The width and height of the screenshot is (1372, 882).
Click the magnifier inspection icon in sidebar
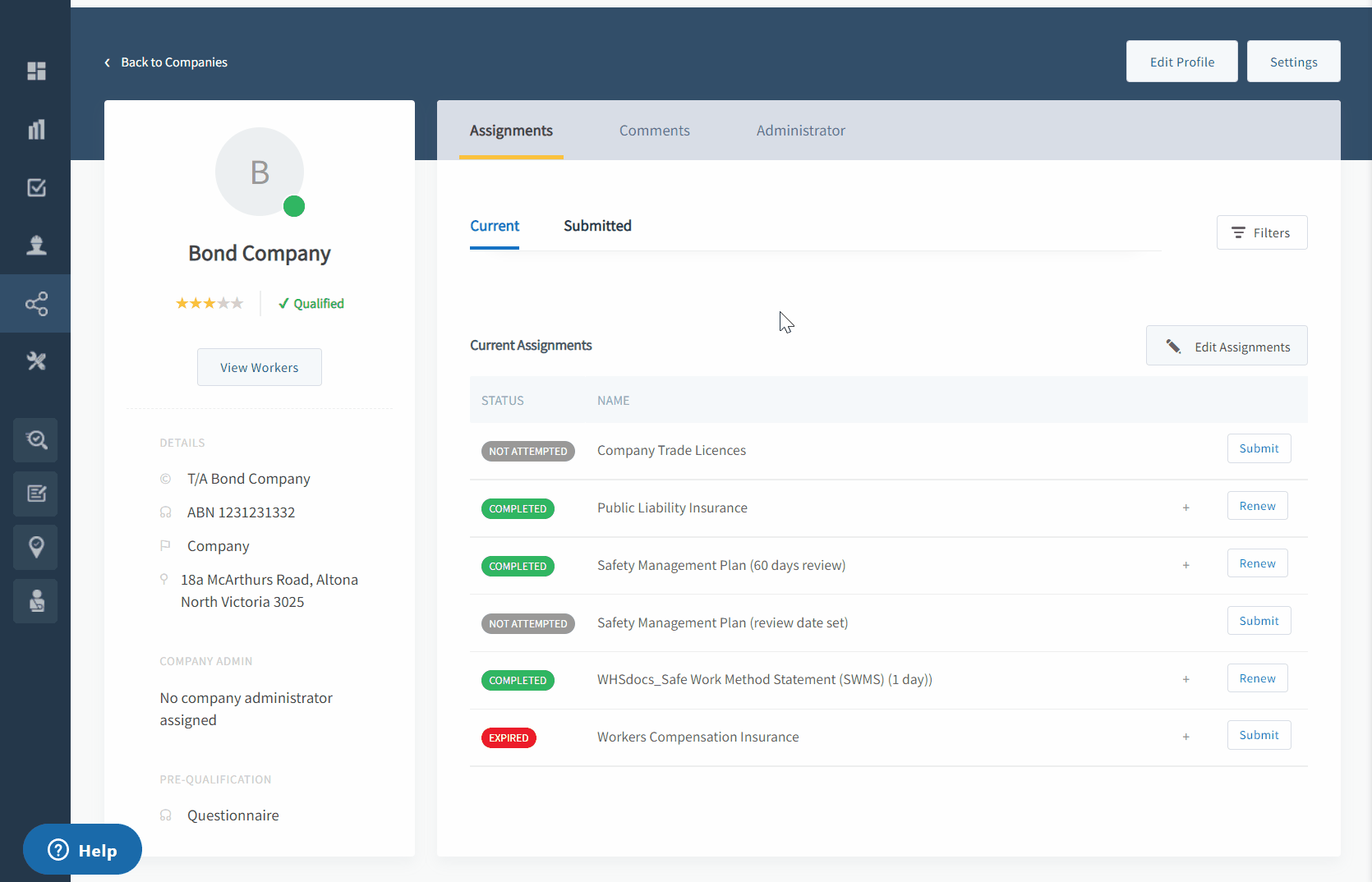pyautogui.click(x=36, y=440)
